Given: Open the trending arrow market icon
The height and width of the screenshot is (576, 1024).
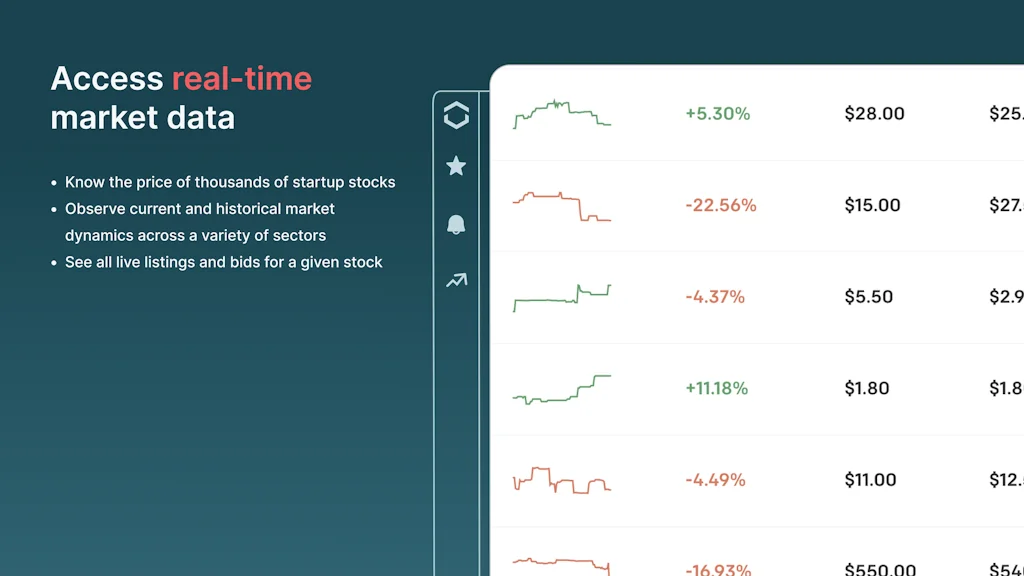Looking at the screenshot, I should coord(456,281).
